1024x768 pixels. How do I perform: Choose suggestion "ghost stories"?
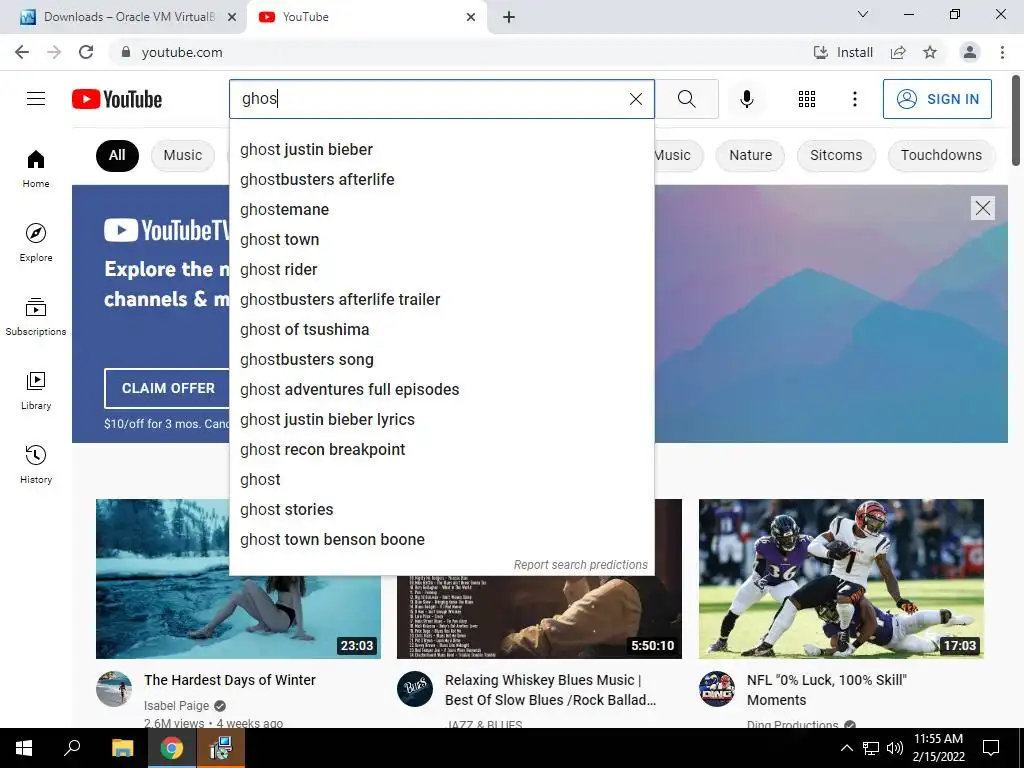pyautogui.click(x=442, y=510)
